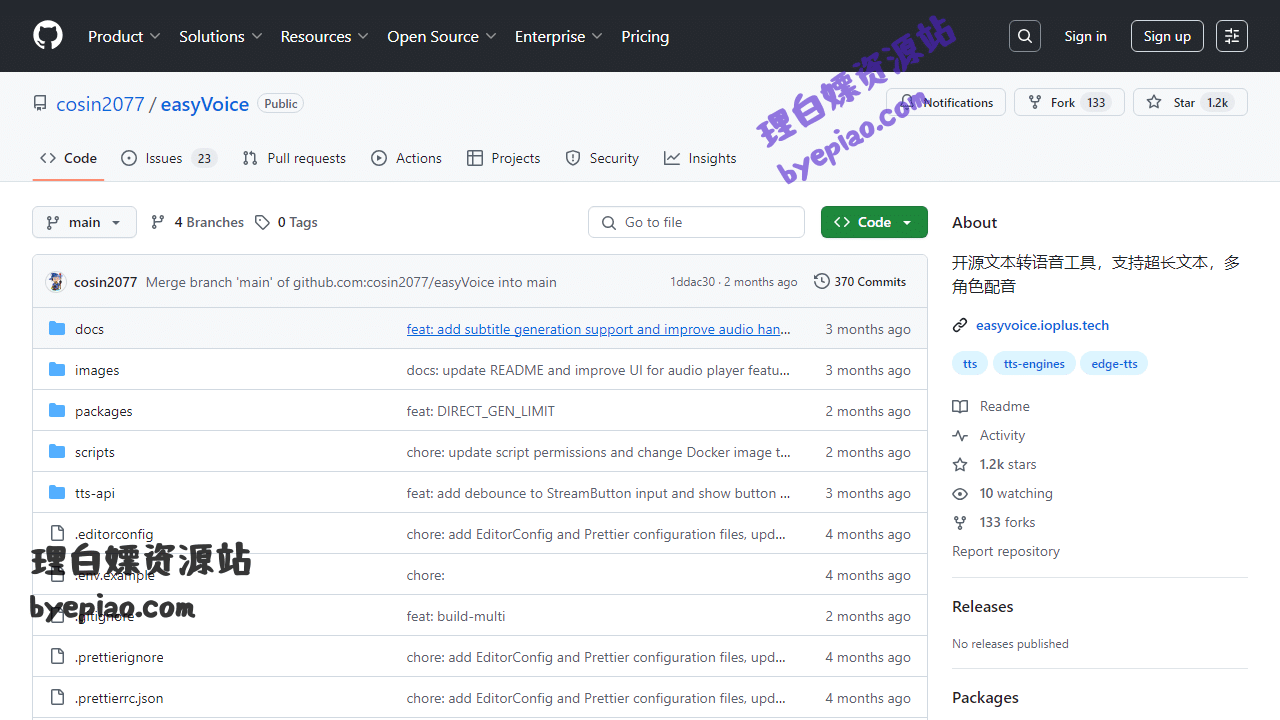Click the GitHub logo icon
The image size is (1280, 720).
pyautogui.click(x=48, y=36)
